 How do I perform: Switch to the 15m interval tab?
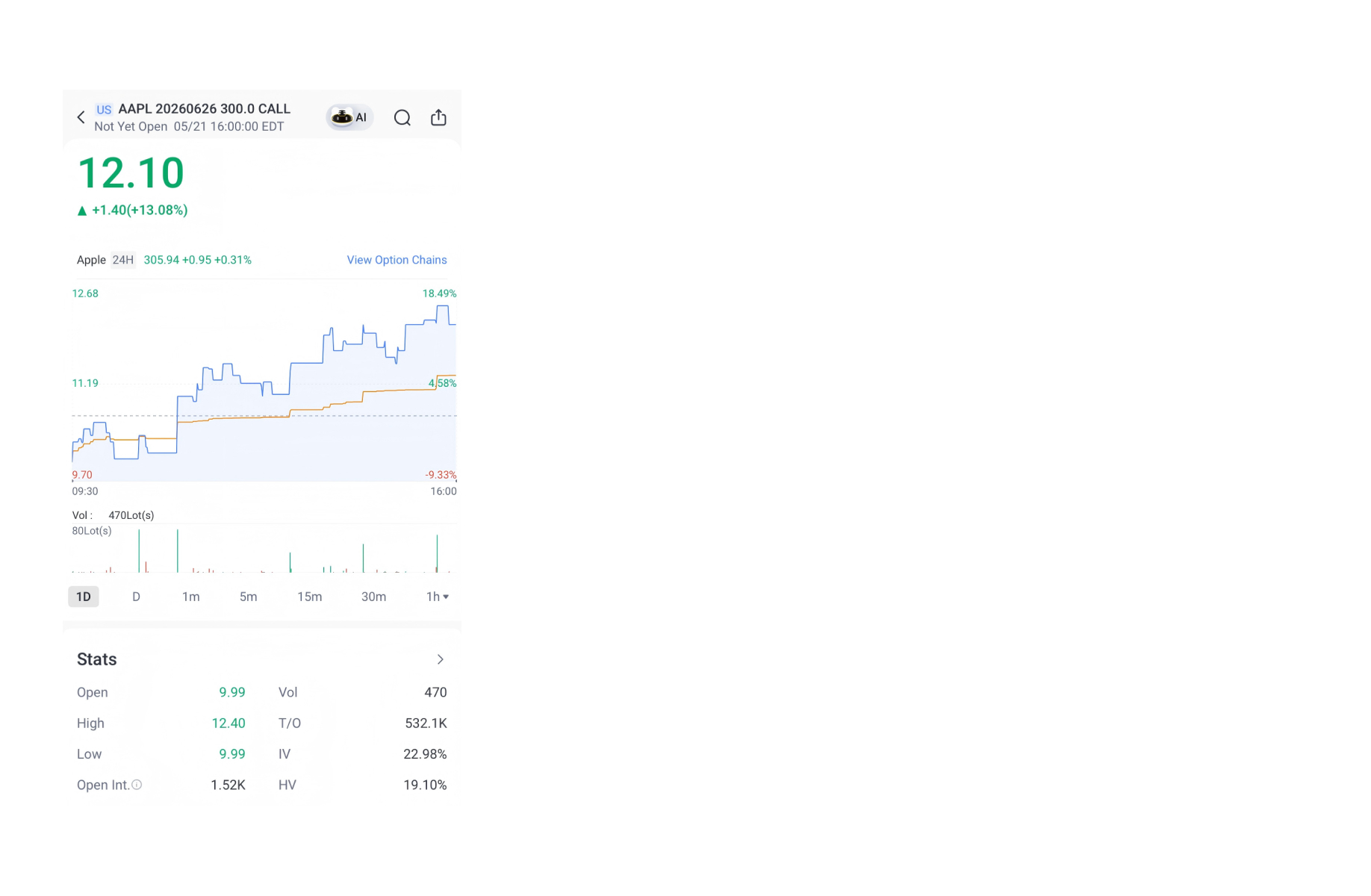tap(310, 597)
